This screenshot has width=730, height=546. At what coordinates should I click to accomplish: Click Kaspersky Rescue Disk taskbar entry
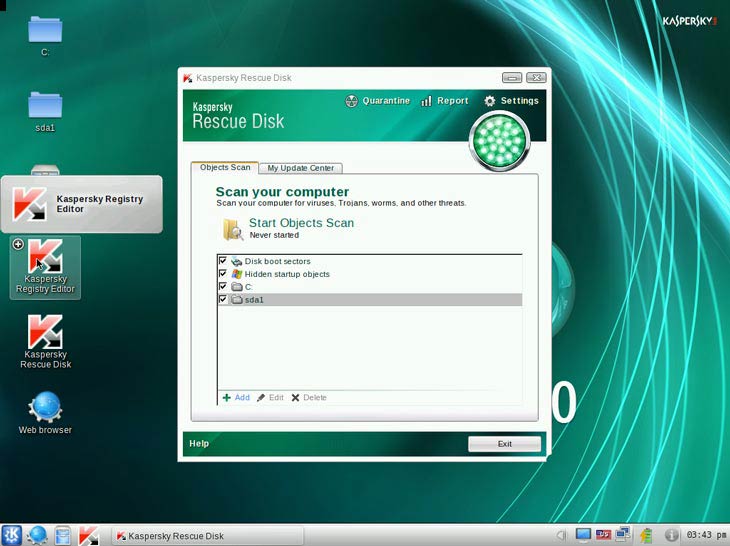point(208,536)
